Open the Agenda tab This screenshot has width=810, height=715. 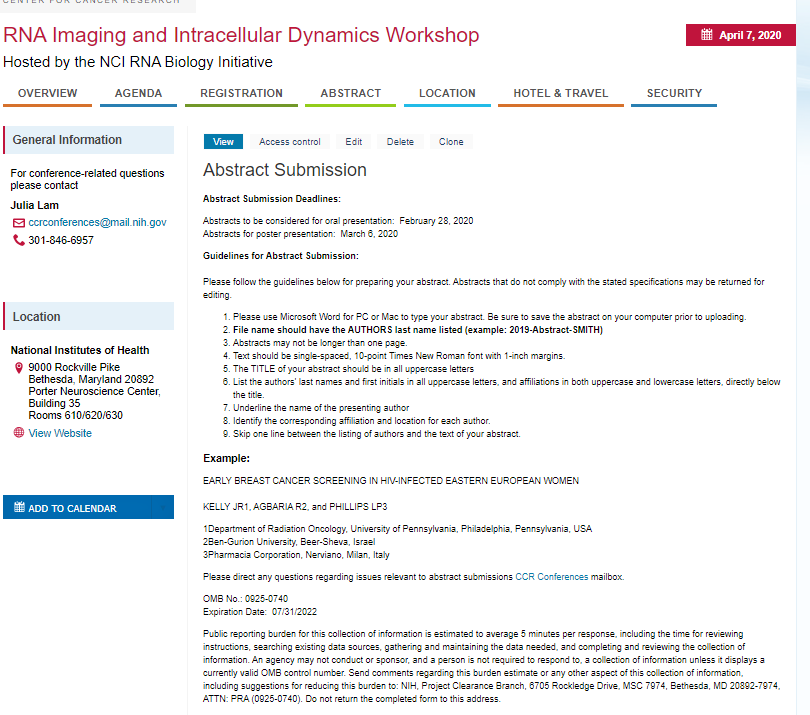138,94
